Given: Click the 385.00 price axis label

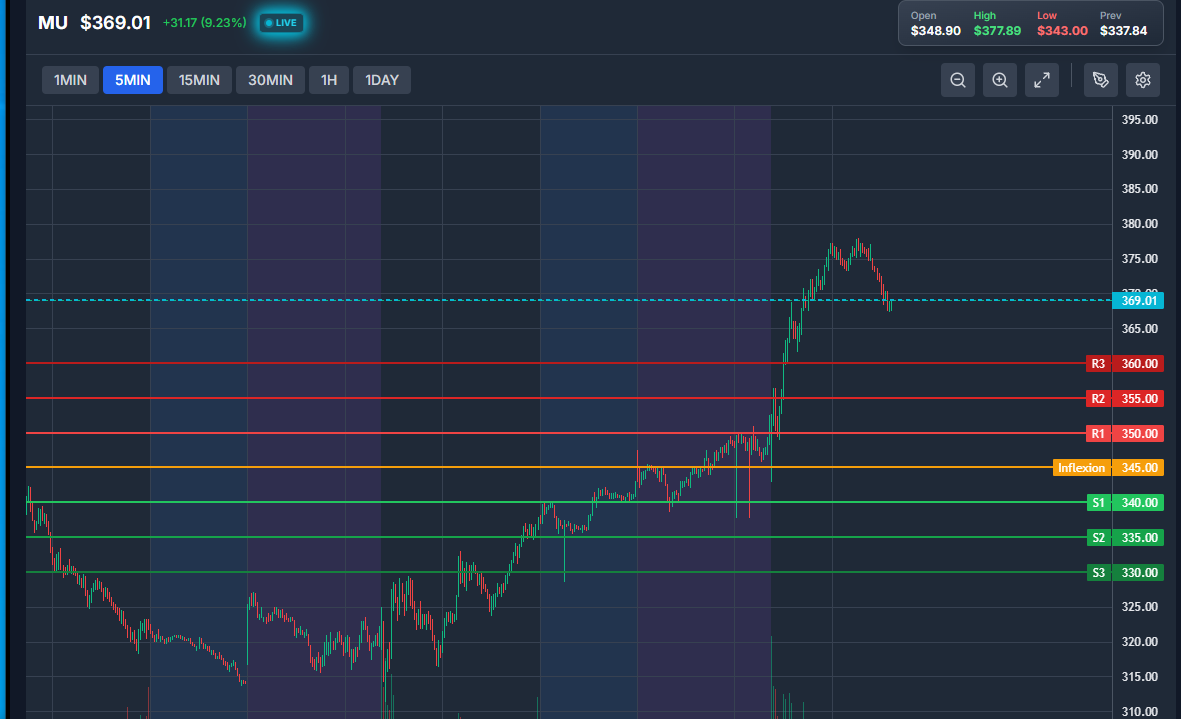Looking at the screenshot, I should [x=1140, y=188].
